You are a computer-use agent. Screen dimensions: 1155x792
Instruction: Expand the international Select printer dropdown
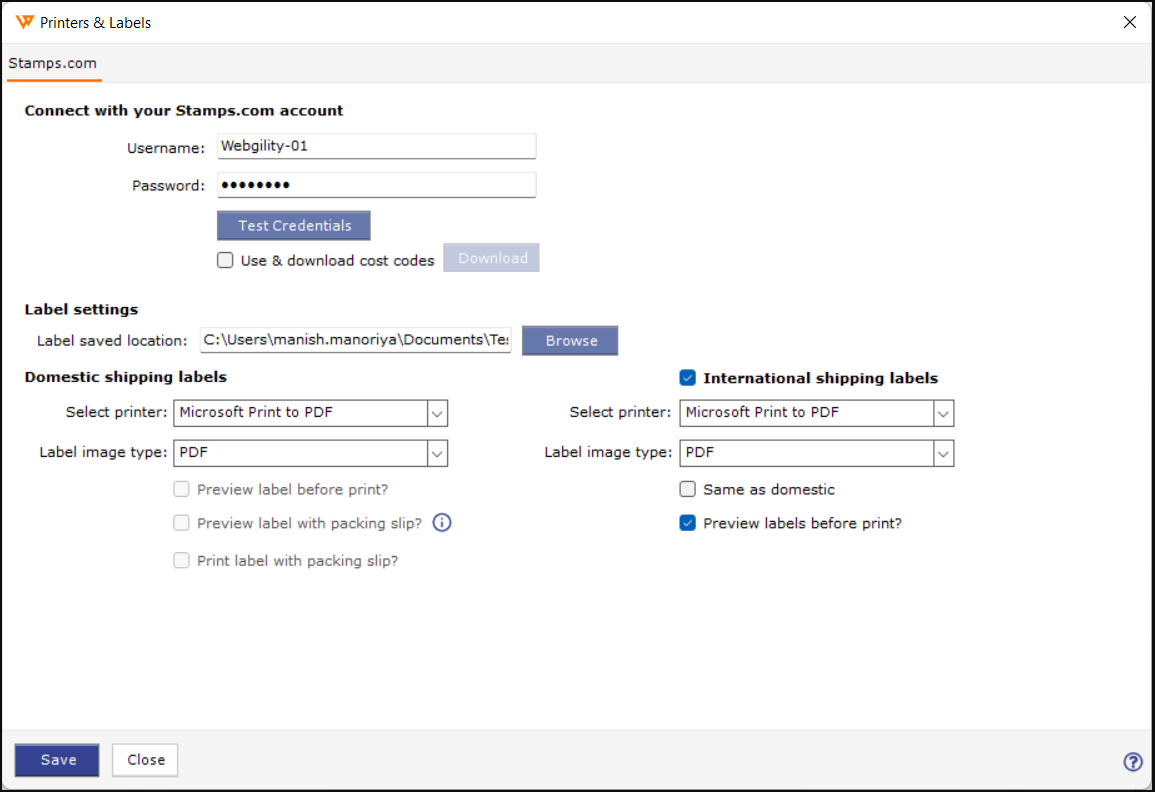click(x=943, y=413)
